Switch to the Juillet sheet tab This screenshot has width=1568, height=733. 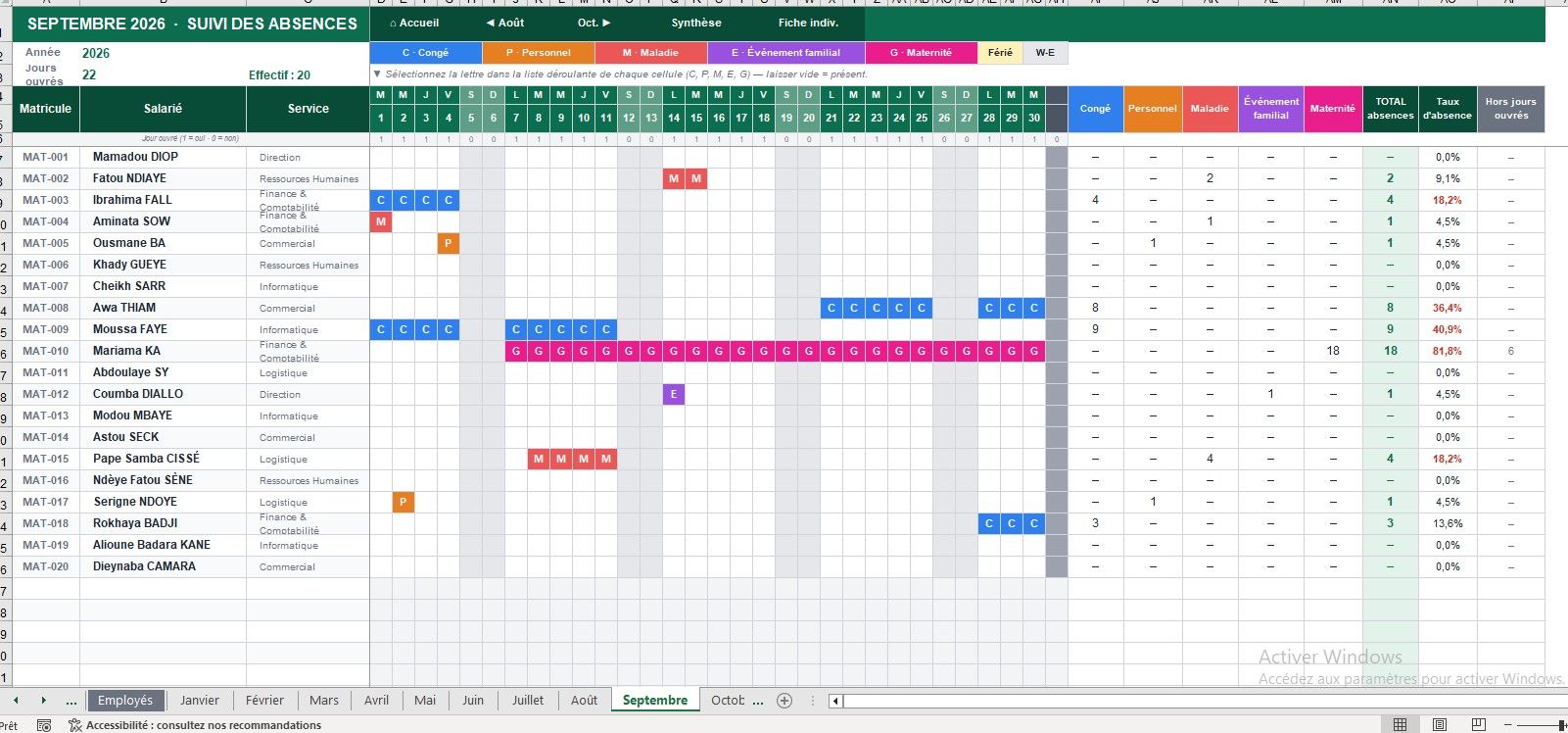pyautogui.click(x=528, y=701)
